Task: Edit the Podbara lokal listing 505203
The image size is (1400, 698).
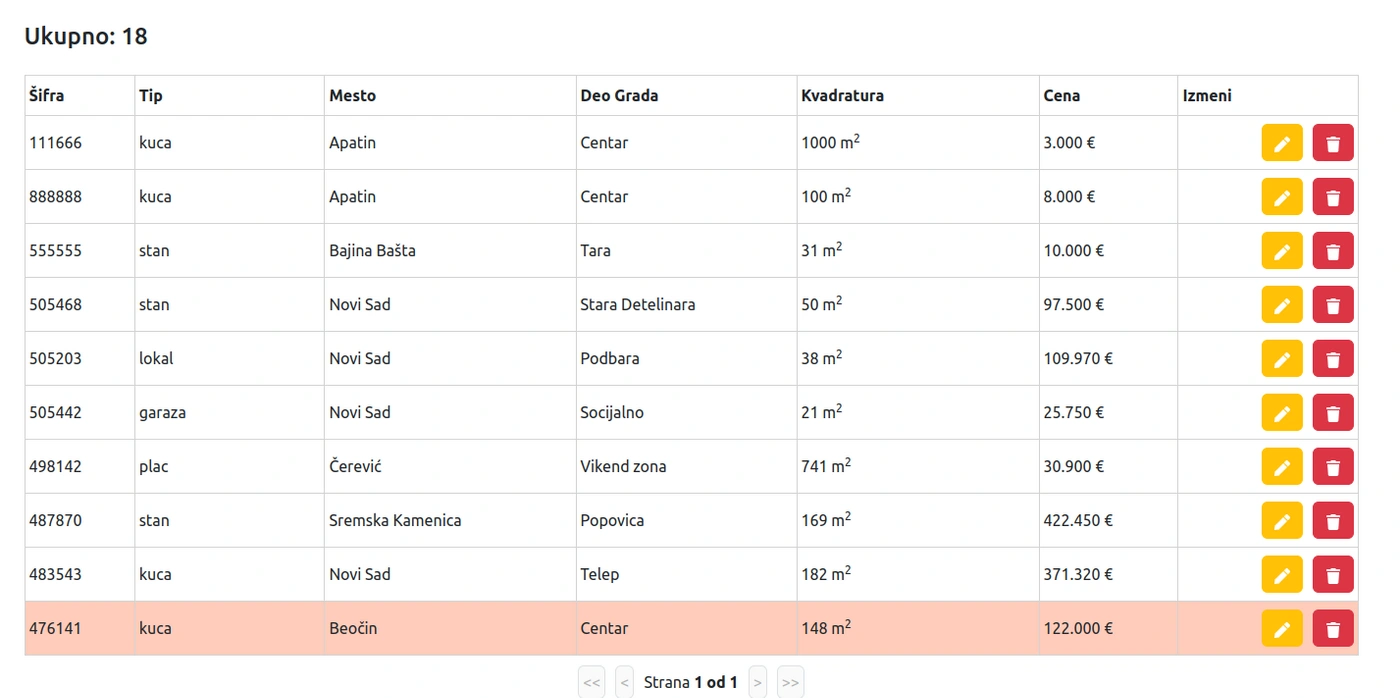Action: (x=1282, y=359)
